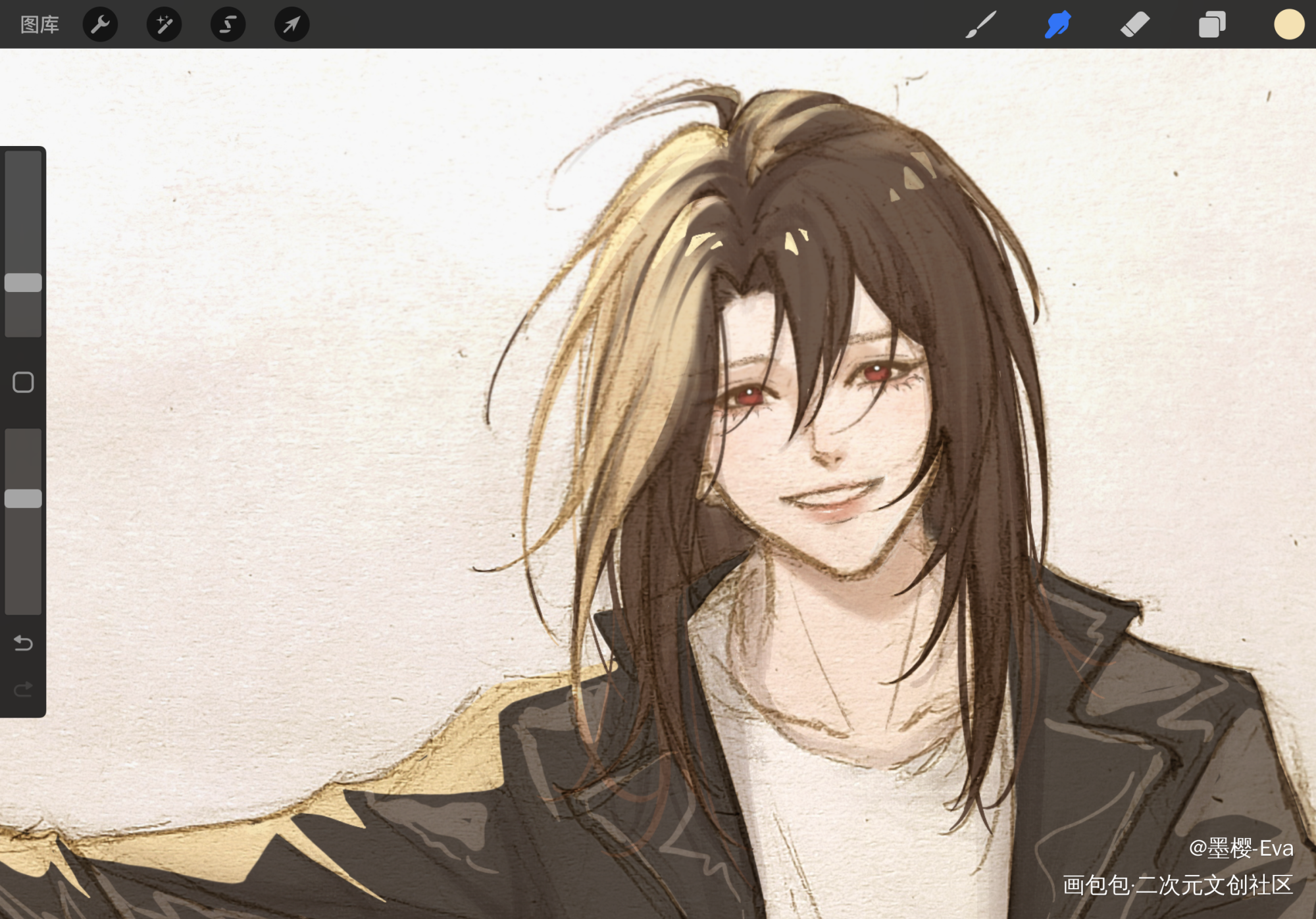Select the Eraser tool

(1134, 24)
